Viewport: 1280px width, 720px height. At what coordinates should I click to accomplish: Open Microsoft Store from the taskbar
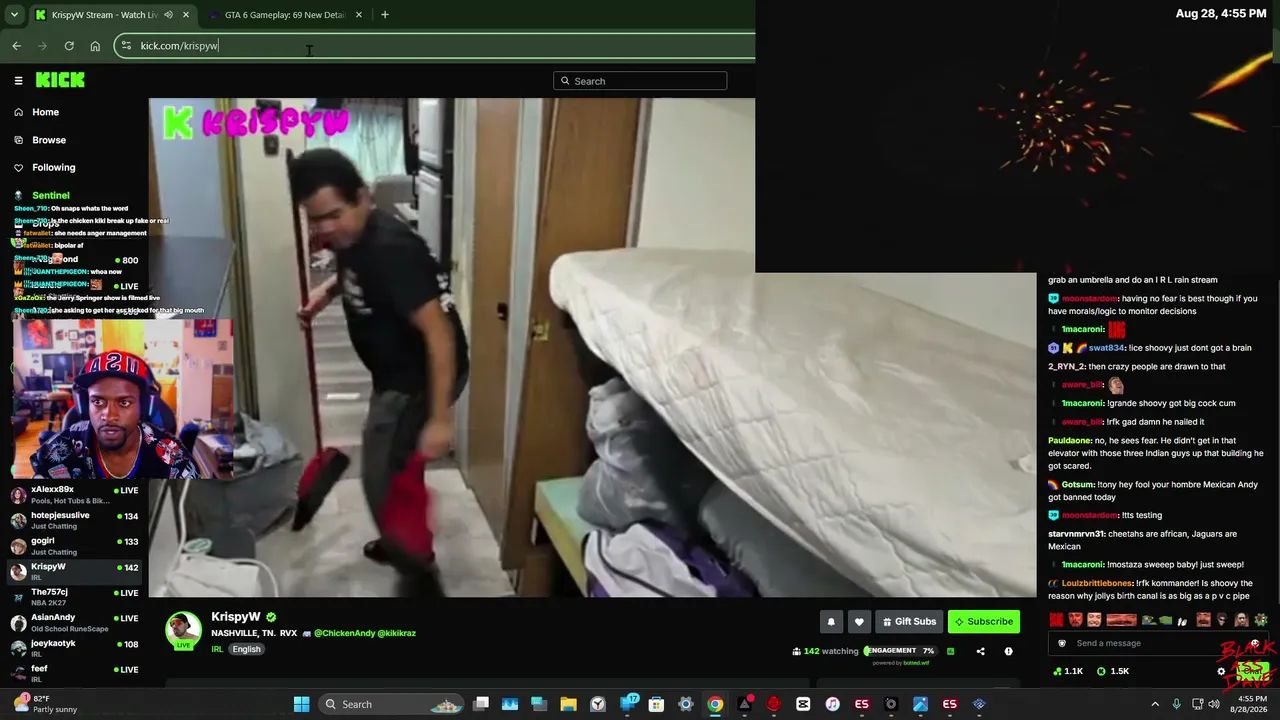pyautogui.click(x=656, y=704)
